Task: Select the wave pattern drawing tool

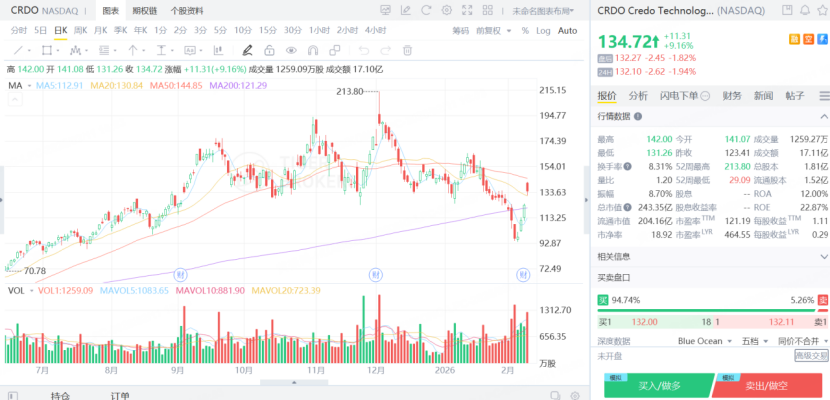Action: click(75, 51)
